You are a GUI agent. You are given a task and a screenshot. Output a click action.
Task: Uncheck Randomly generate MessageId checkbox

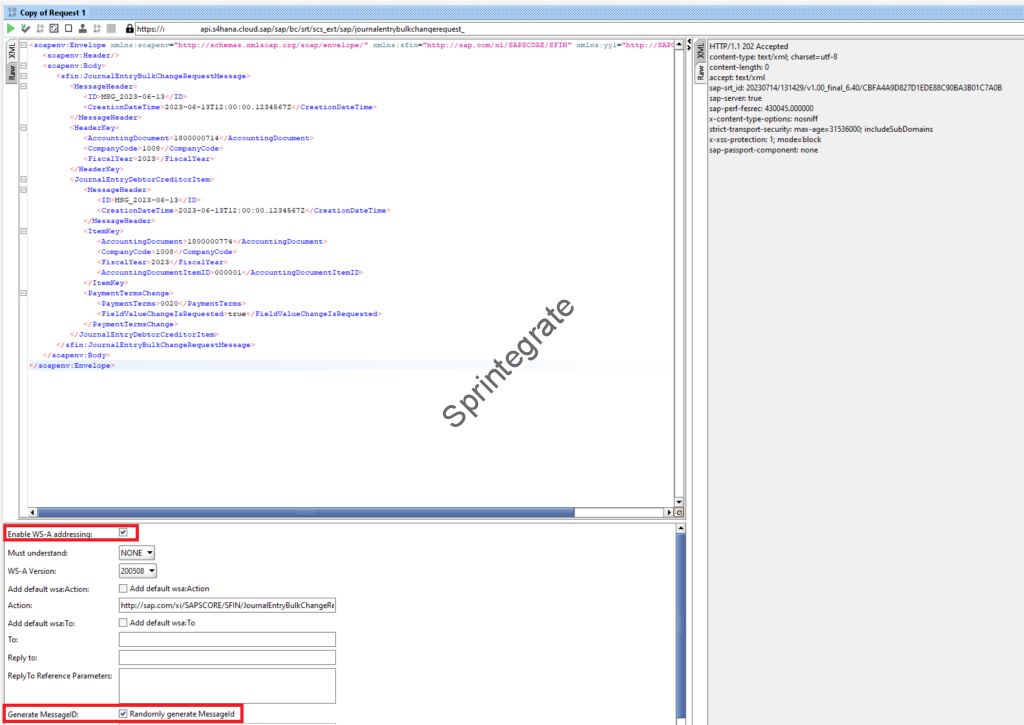[123, 714]
